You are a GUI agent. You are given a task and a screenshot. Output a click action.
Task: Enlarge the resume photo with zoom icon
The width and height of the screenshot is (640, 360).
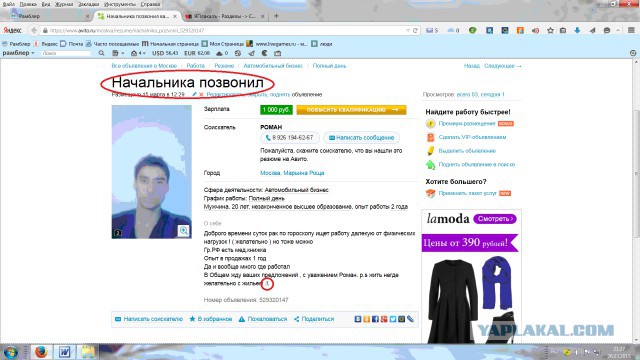[184, 231]
